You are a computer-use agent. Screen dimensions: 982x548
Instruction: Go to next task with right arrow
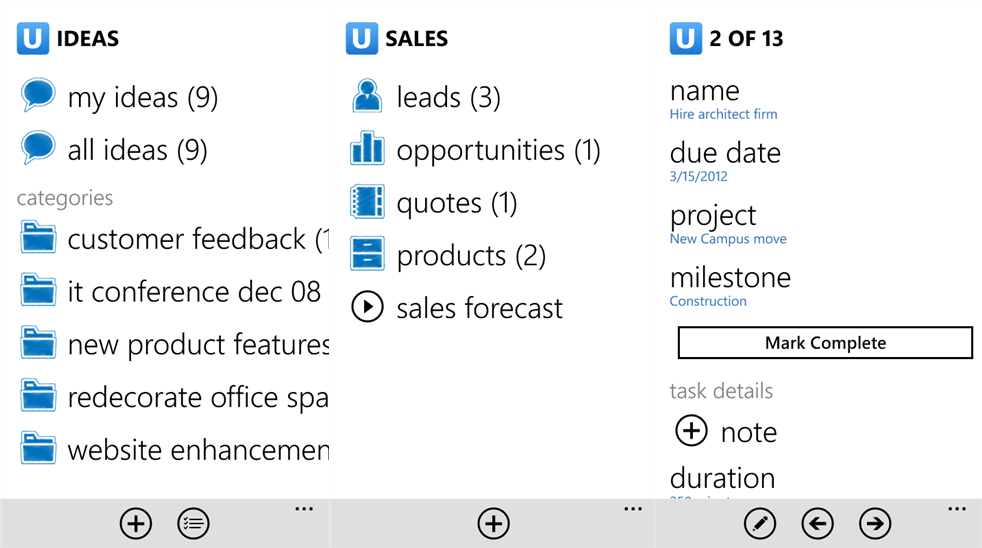click(875, 523)
